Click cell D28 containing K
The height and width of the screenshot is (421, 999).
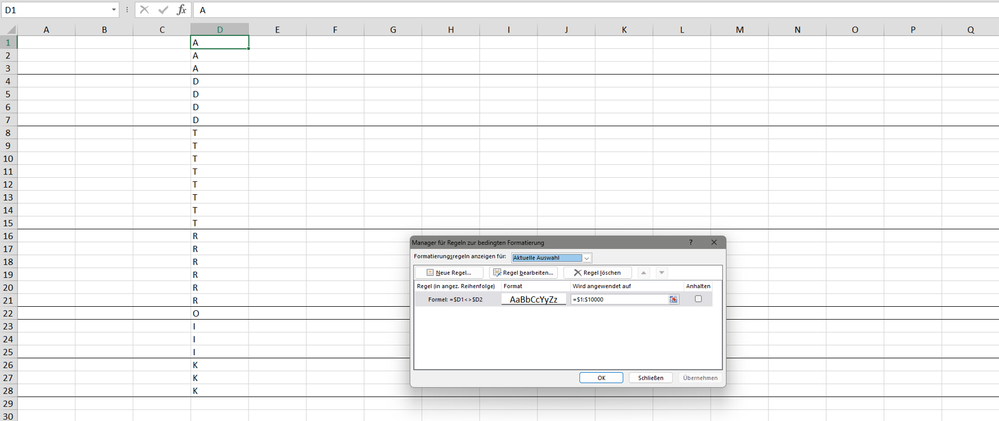pos(219,390)
